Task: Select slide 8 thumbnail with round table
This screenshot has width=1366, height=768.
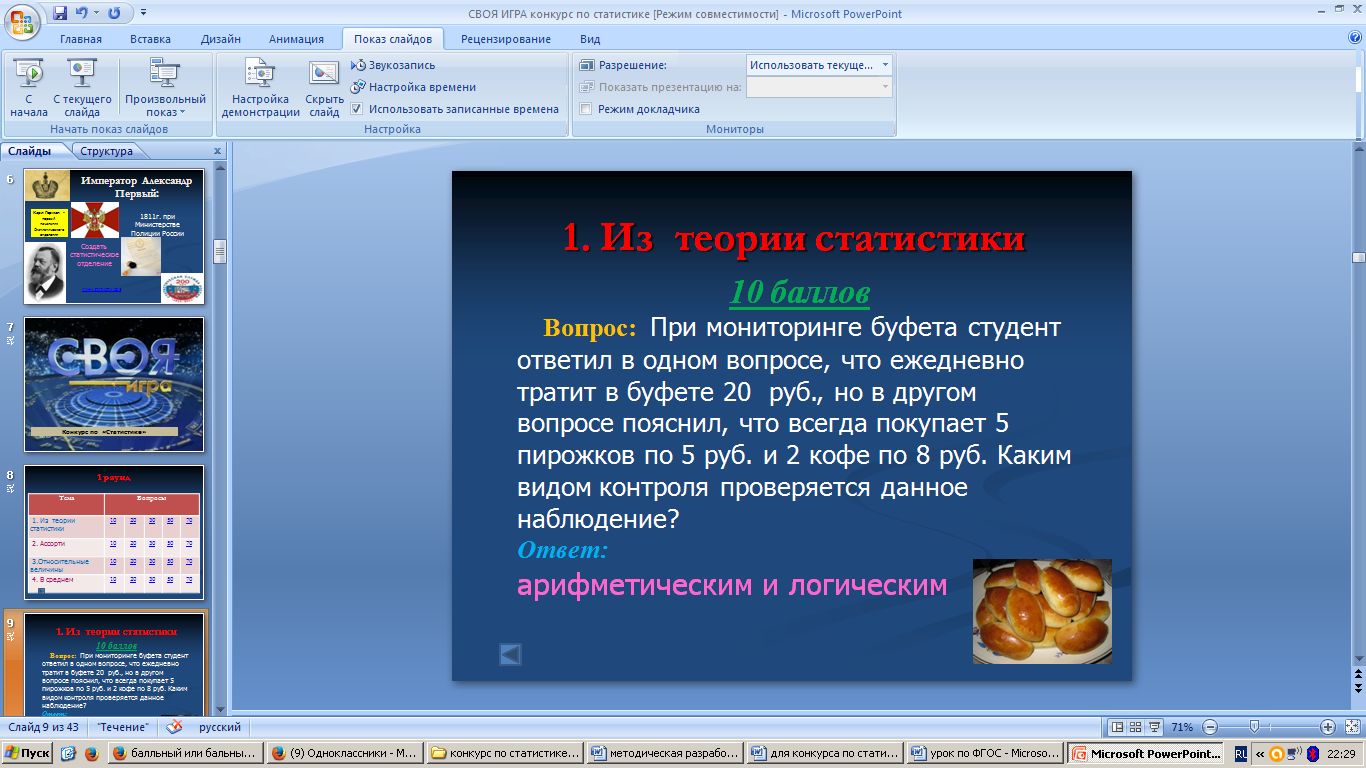Action: coord(114,532)
